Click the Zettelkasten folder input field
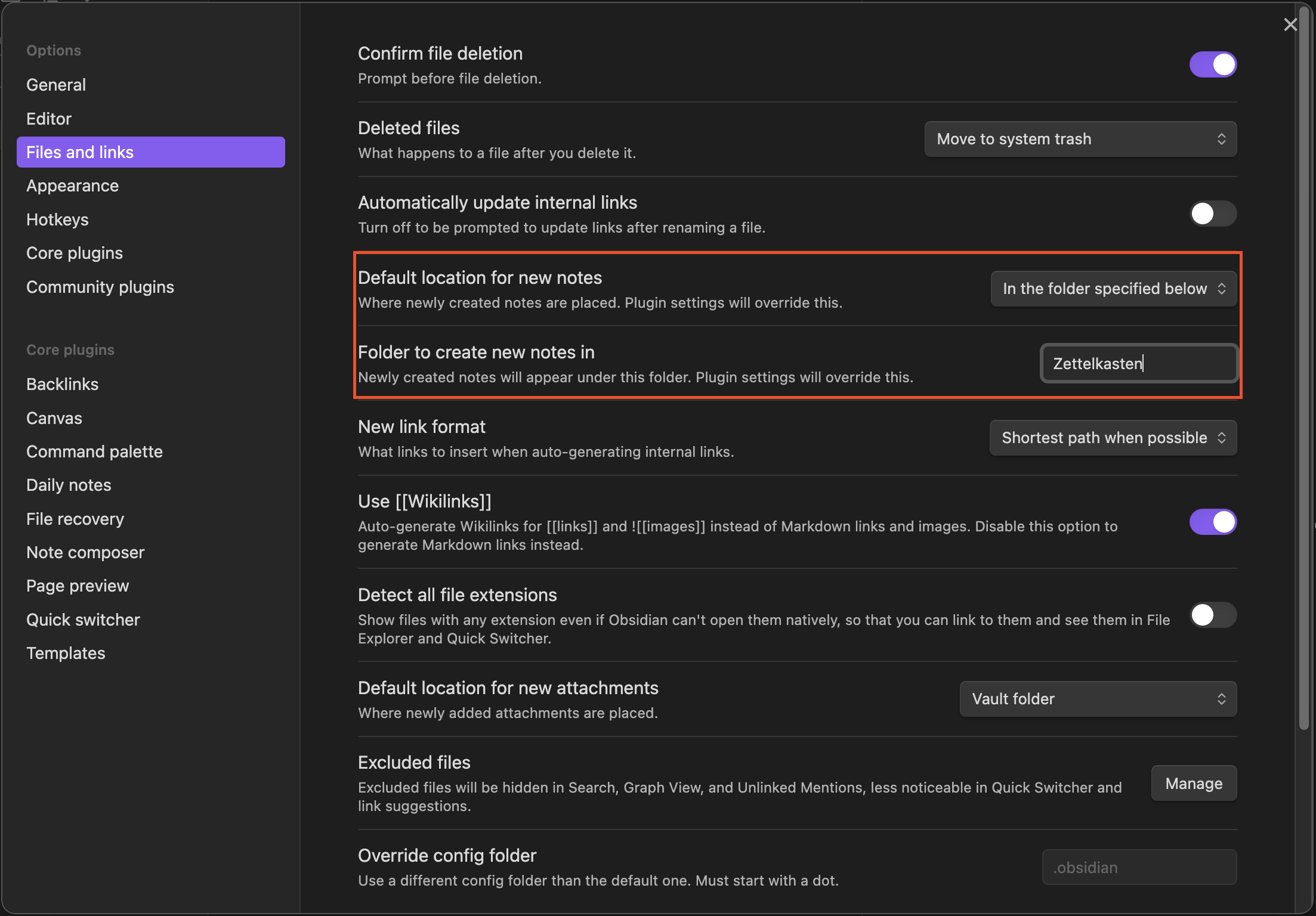 click(x=1138, y=363)
